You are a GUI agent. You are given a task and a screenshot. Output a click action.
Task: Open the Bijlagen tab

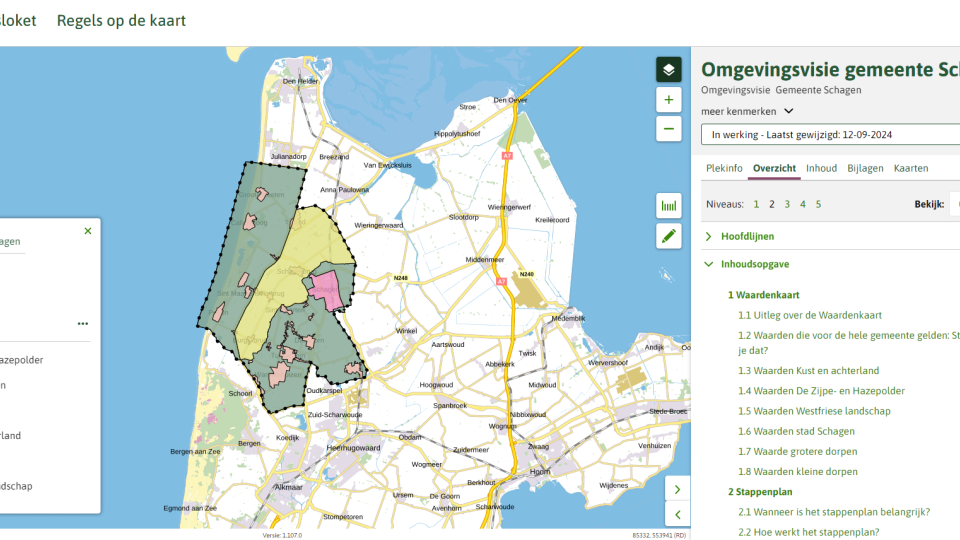pos(865,168)
